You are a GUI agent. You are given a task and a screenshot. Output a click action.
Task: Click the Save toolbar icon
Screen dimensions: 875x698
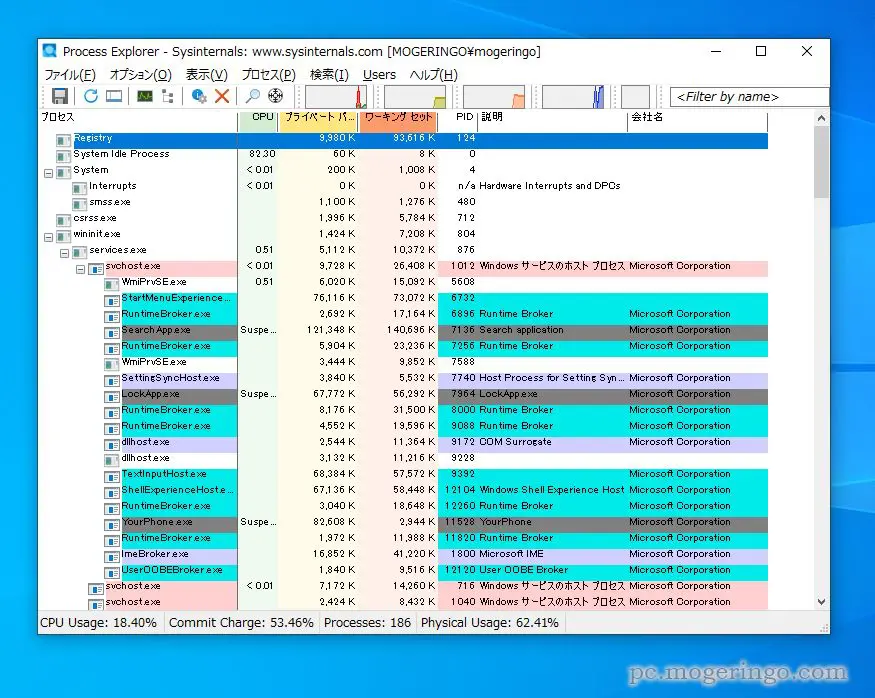[x=60, y=96]
